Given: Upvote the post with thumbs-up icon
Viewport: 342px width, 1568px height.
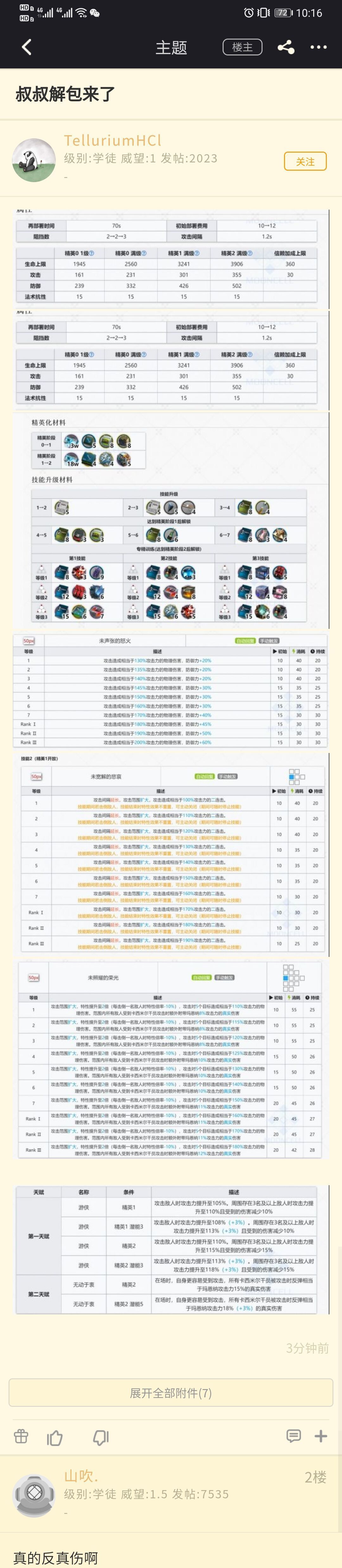Looking at the screenshot, I should point(55,1437).
